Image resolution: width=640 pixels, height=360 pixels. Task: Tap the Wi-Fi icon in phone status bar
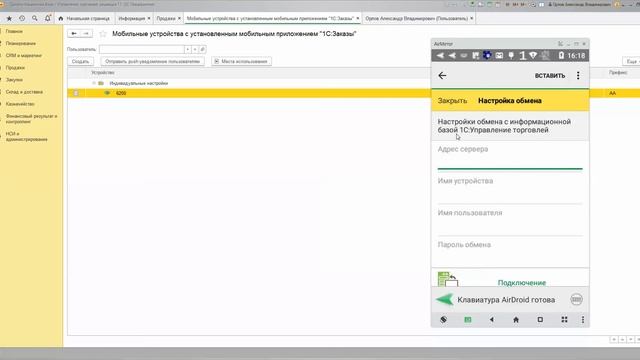point(533,56)
